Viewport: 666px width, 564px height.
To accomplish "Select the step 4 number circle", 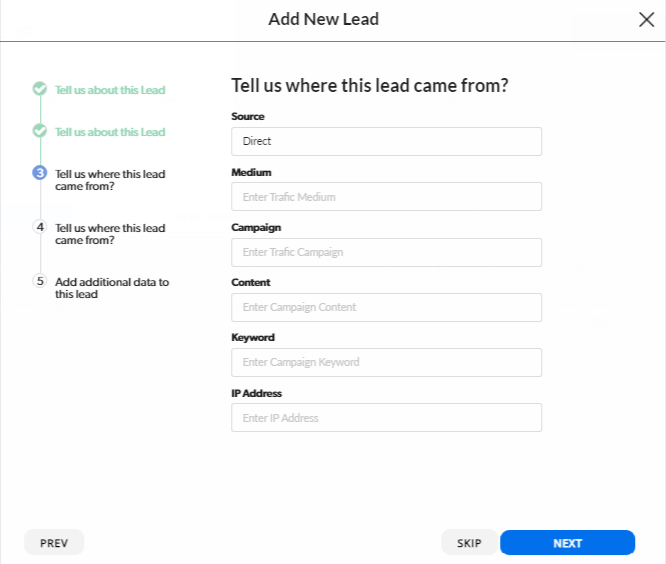I will (x=40, y=227).
